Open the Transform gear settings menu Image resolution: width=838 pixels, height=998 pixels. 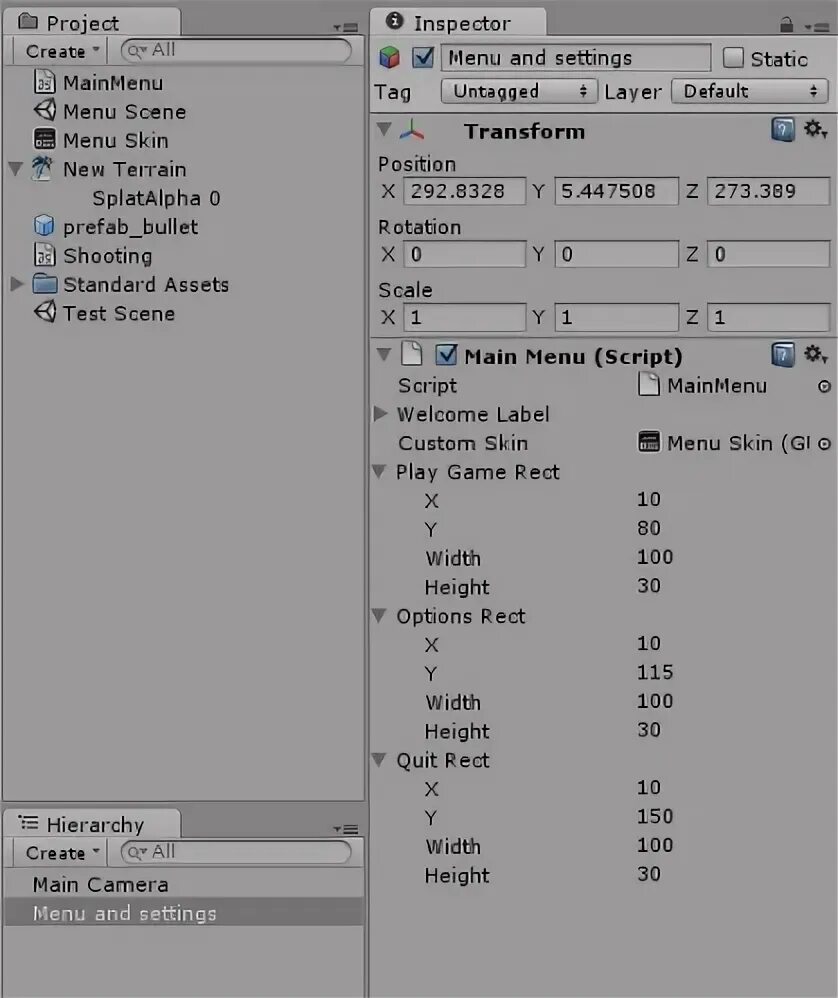coord(815,130)
